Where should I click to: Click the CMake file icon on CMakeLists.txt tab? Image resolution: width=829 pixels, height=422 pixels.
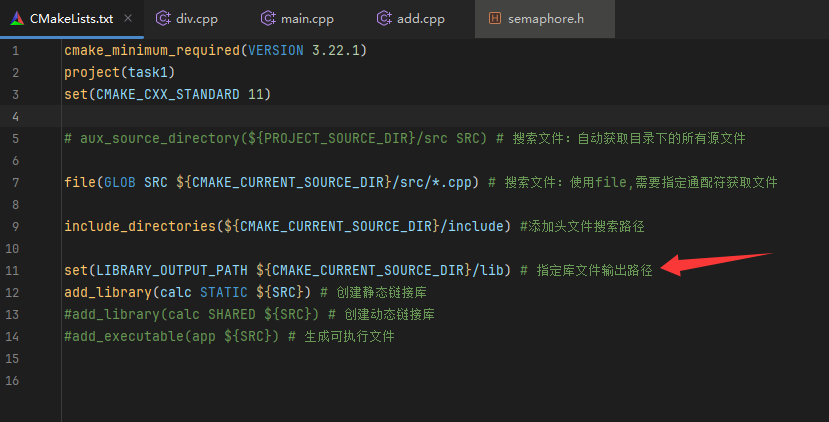pyautogui.click(x=16, y=19)
